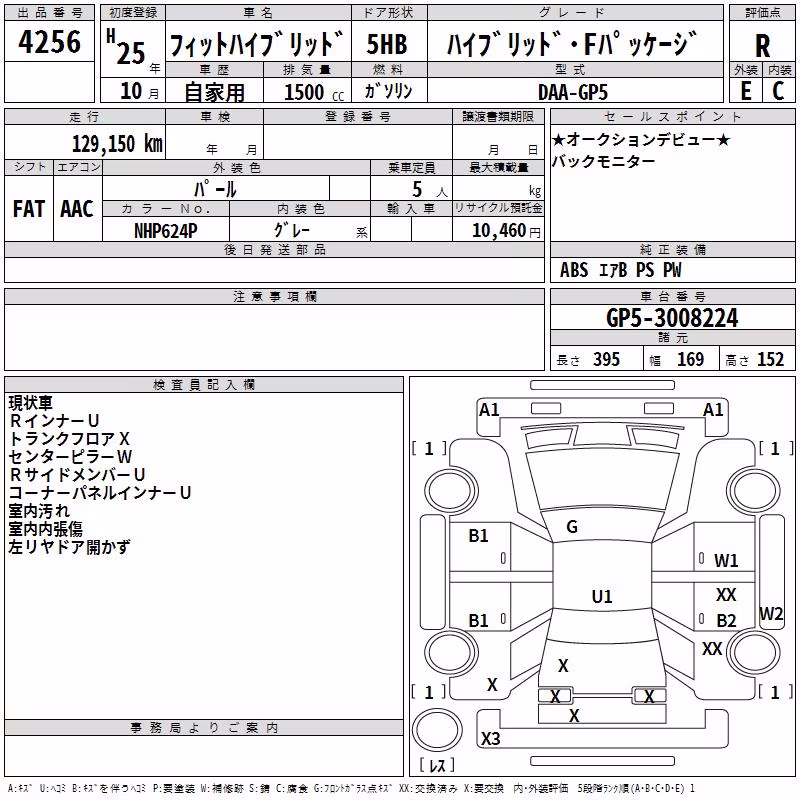Screen dimensions: 800x800
Task: Click the seating capacity 5人
Action: click(x=429, y=190)
